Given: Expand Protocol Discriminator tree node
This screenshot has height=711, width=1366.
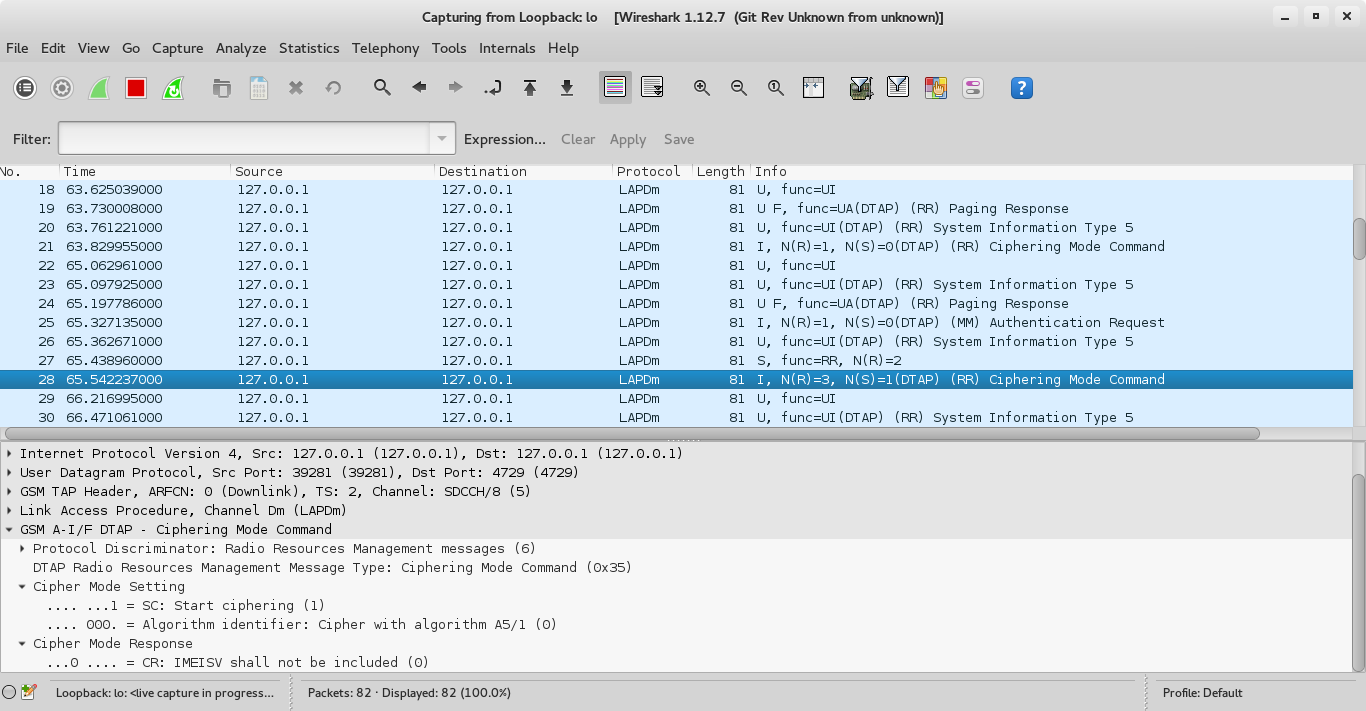Looking at the screenshot, I should tap(23, 549).
